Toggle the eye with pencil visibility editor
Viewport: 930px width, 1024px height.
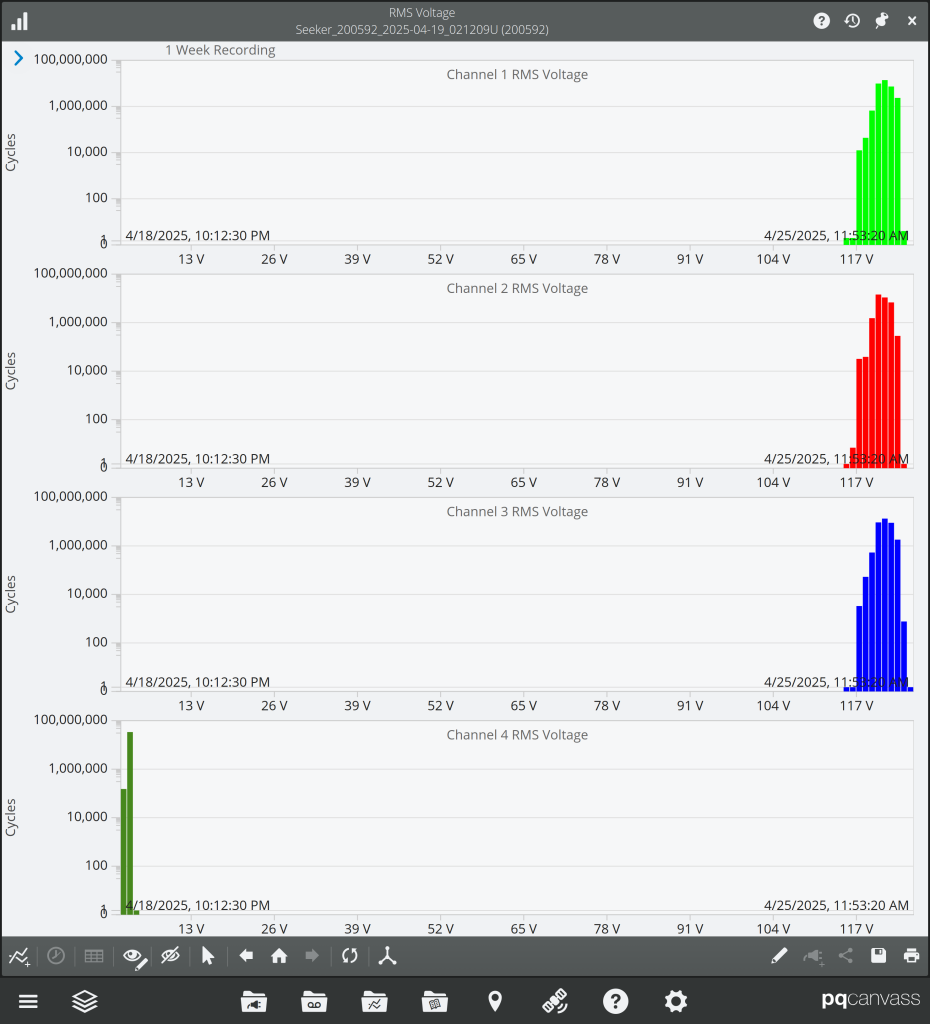click(x=134, y=956)
